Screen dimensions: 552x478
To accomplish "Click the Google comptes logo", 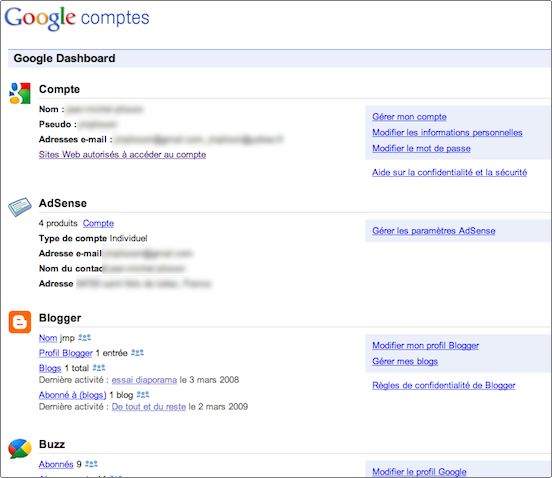I will 77,18.
